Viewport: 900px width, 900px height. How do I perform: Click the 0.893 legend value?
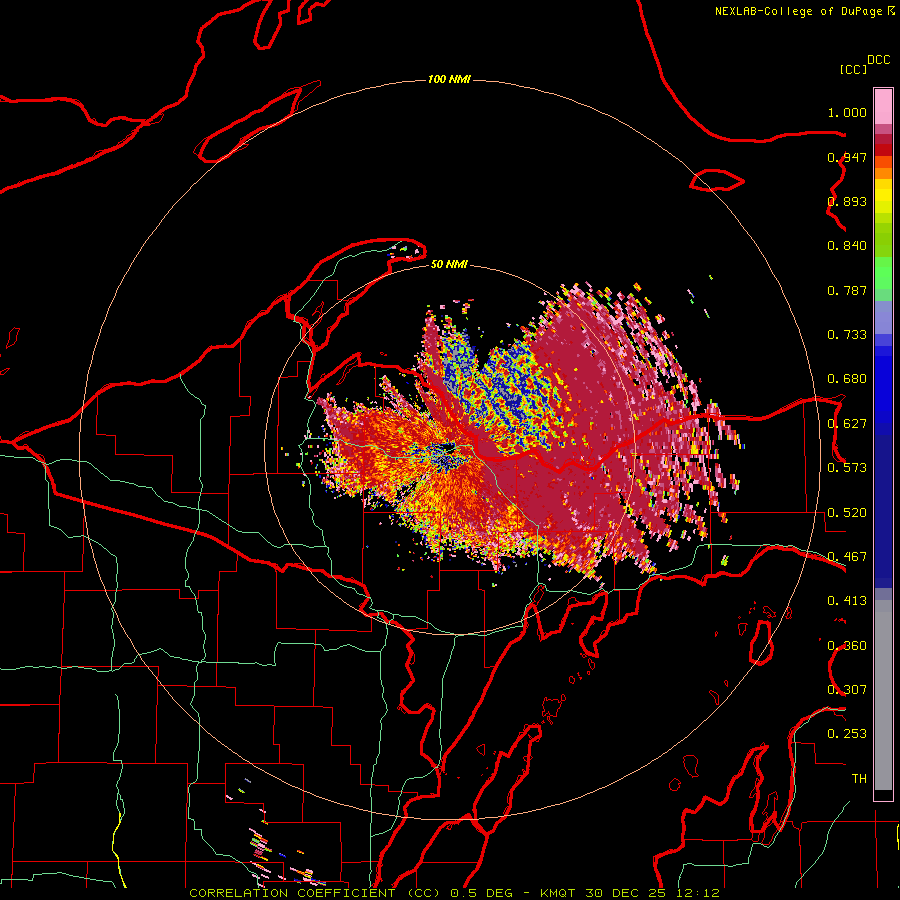(x=847, y=201)
